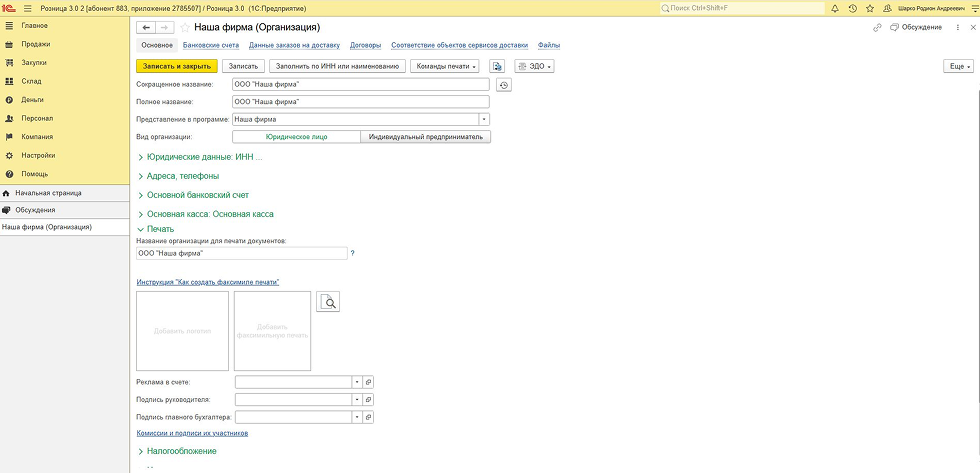Select Индивидуальный предприниматель organization type
This screenshot has height=473, width=980.
426,136
